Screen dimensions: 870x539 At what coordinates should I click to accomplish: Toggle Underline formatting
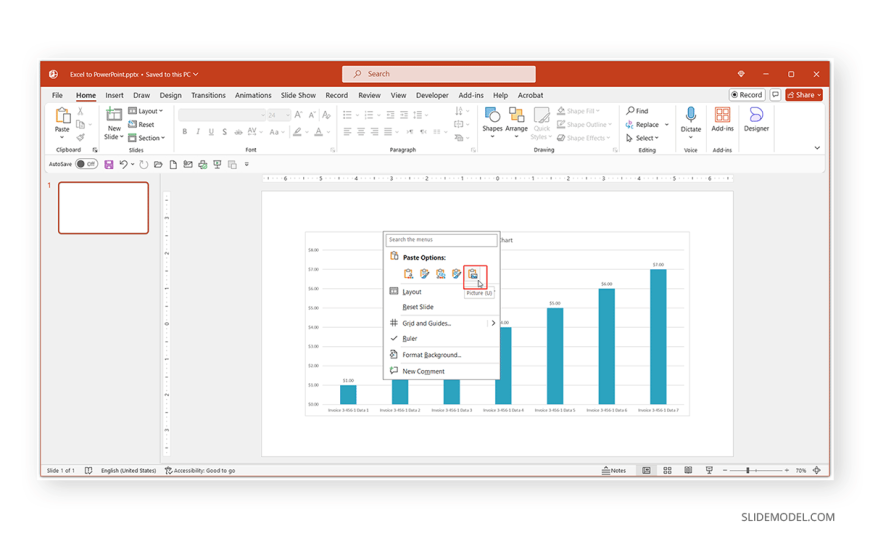click(211, 132)
